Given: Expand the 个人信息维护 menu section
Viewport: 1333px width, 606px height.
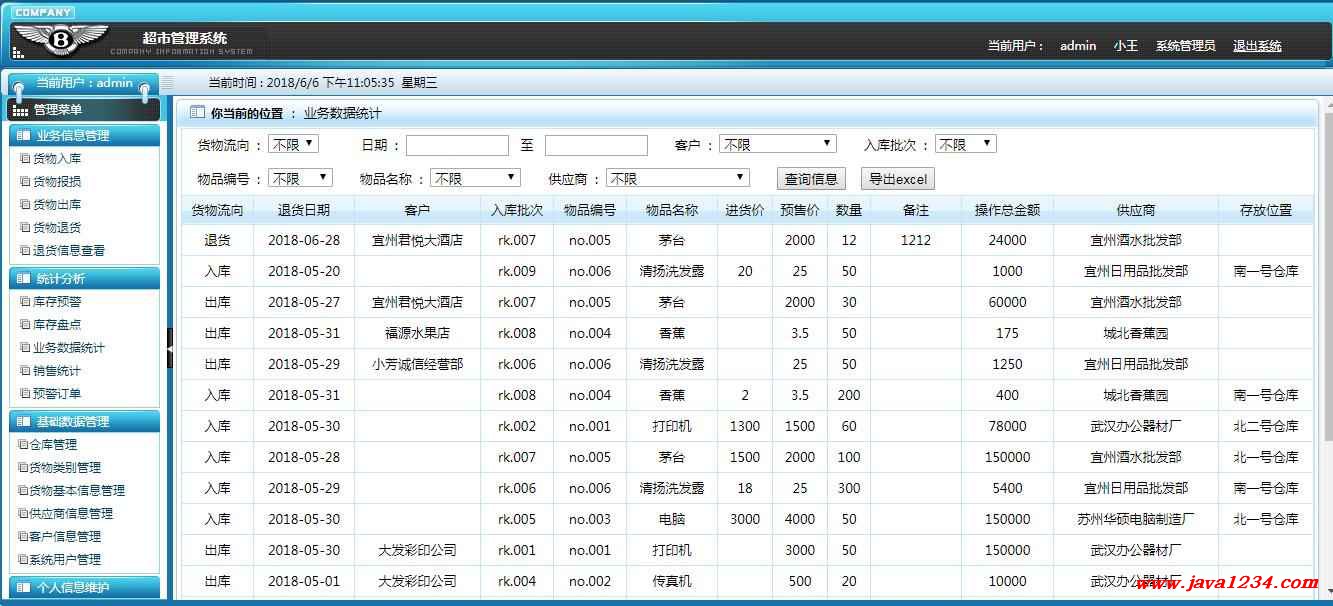Looking at the screenshot, I should [84, 587].
